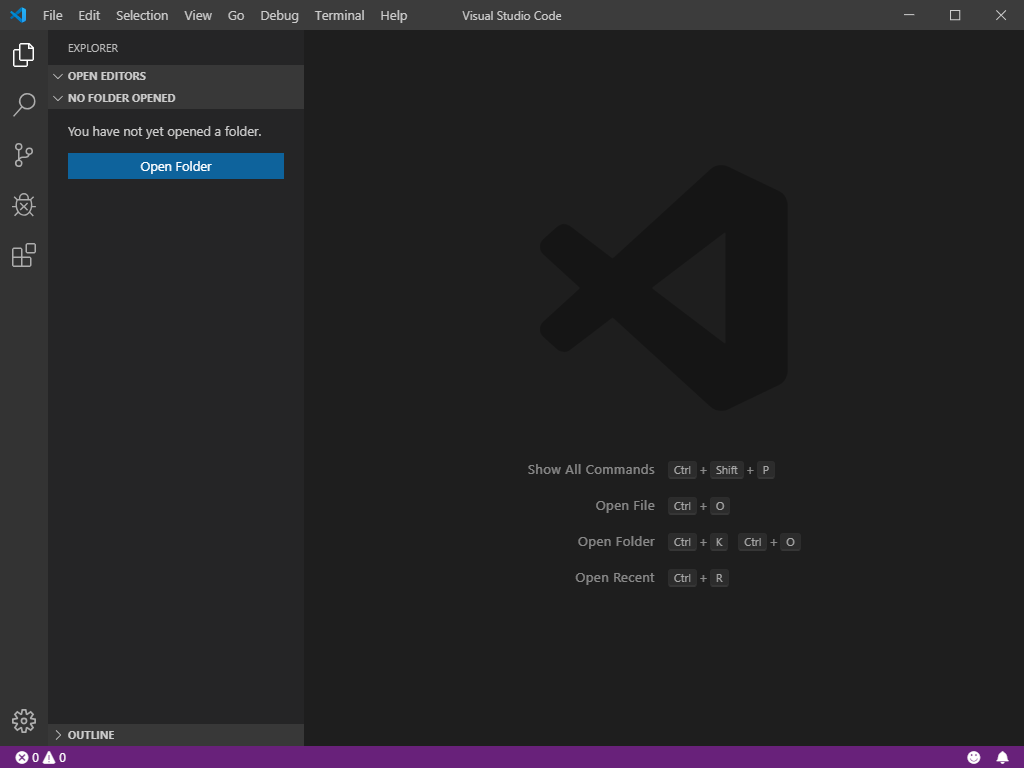Click the R key label of Open Recent
This screenshot has width=1024, height=768.
(719, 578)
